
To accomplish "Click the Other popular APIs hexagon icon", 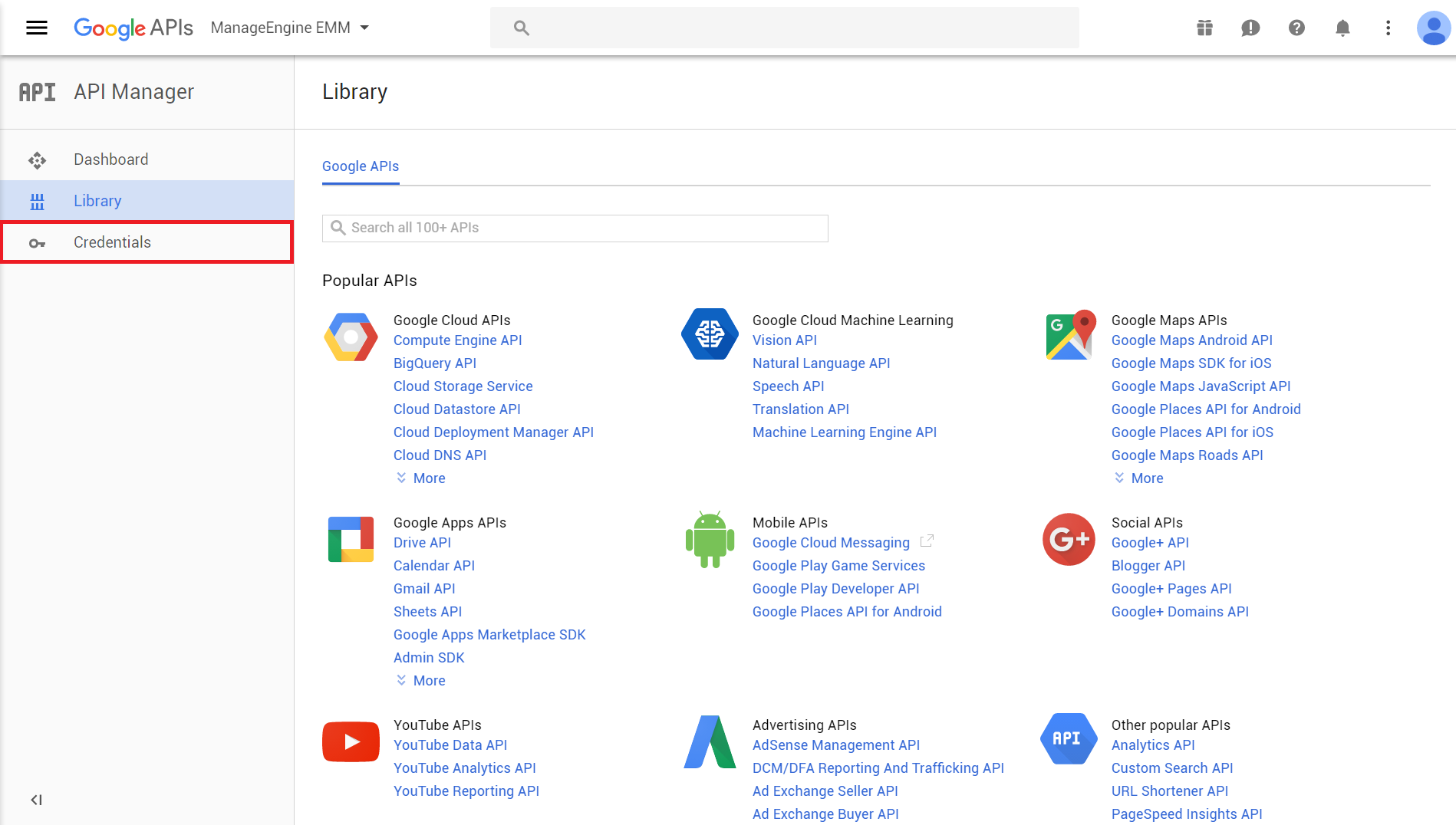I will pos(1069,739).
